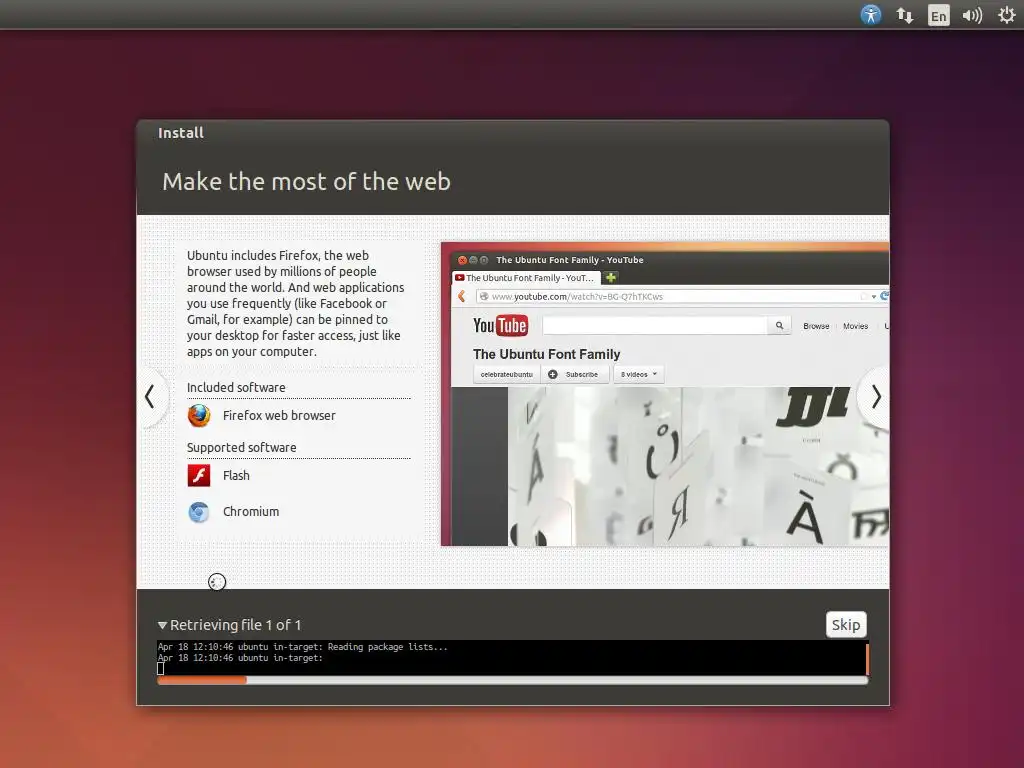The width and height of the screenshot is (1024, 768).
Task: Click the browser window title text in slideshow
Action: coord(569,260)
